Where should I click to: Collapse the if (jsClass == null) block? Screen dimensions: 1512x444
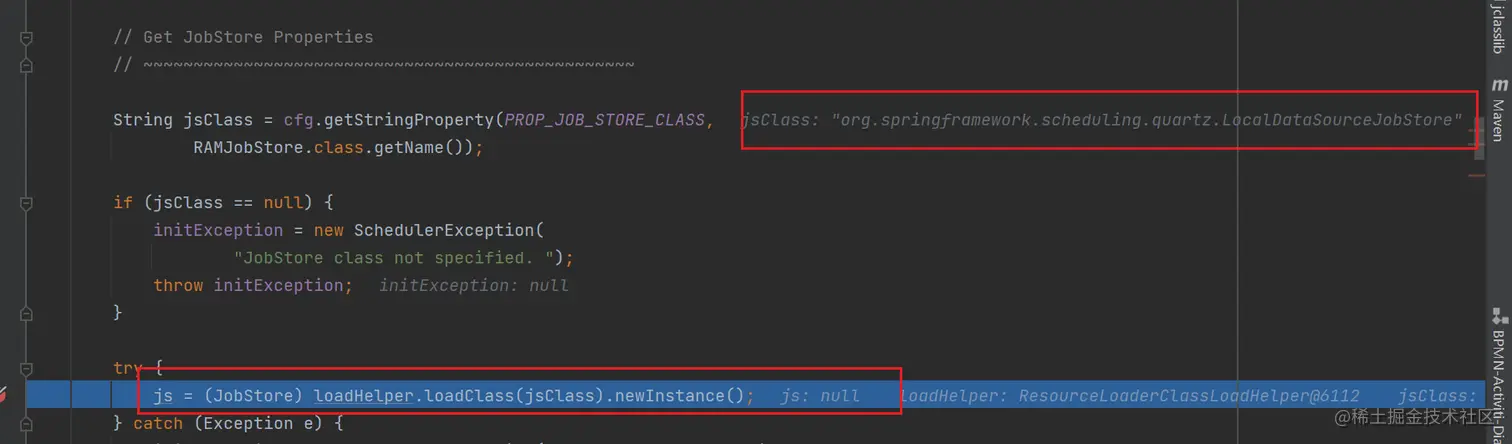[27, 202]
